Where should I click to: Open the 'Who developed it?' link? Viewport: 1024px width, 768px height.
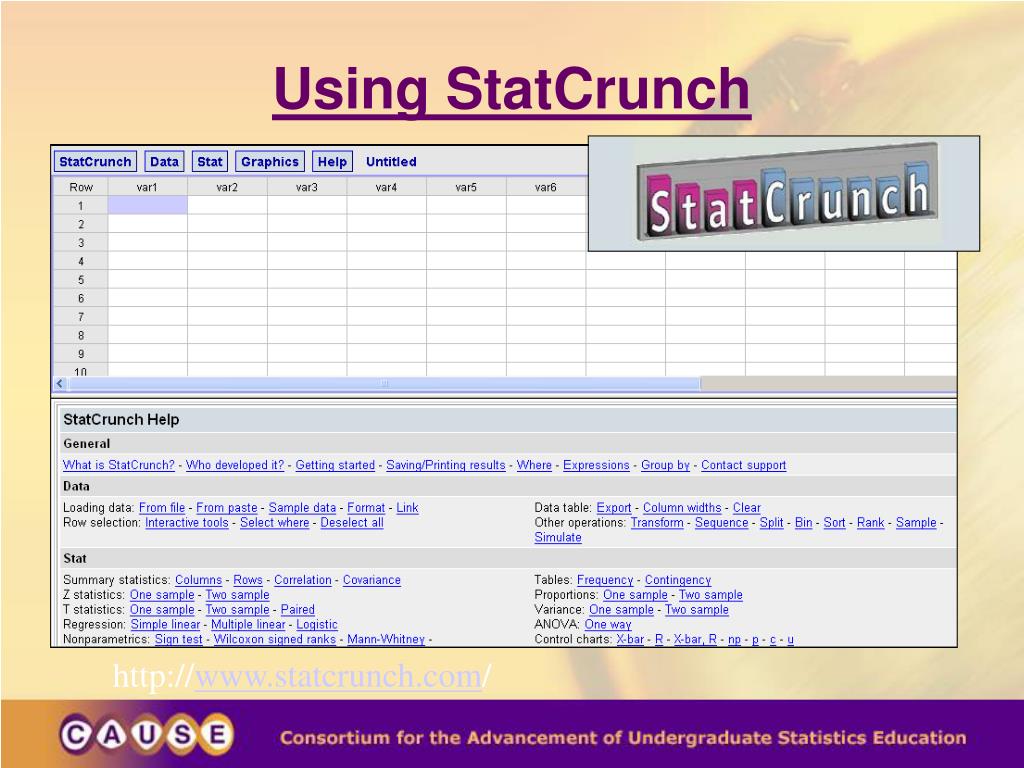(x=235, y=465)
